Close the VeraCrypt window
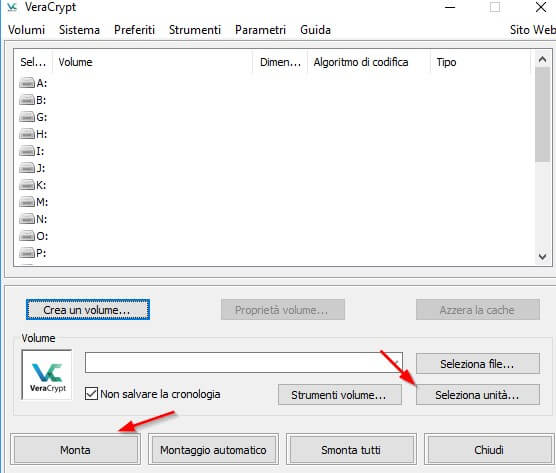 click(541, 7)
